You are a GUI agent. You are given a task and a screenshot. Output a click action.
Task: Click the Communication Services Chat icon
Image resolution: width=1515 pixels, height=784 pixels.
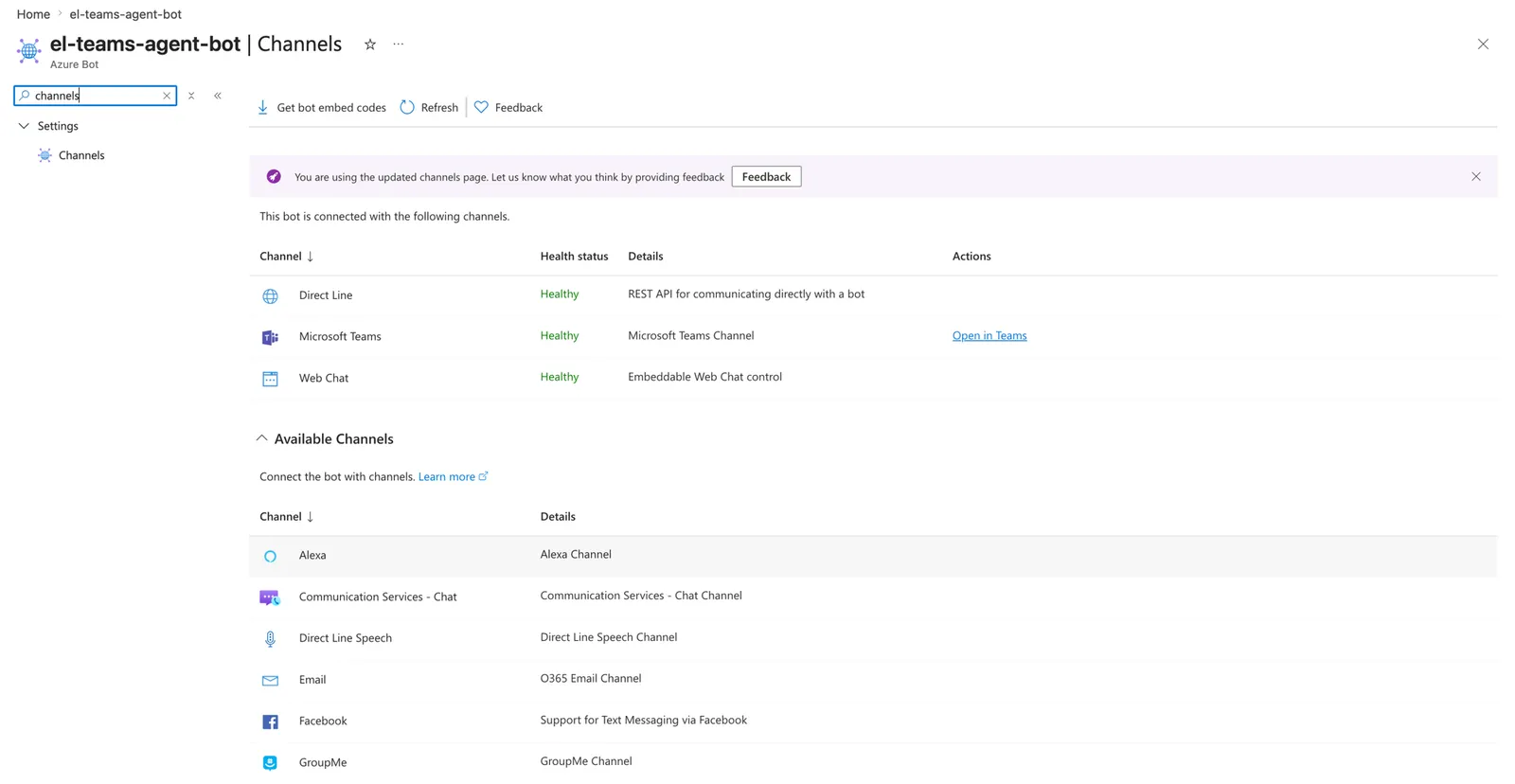(x=270, y=597)
